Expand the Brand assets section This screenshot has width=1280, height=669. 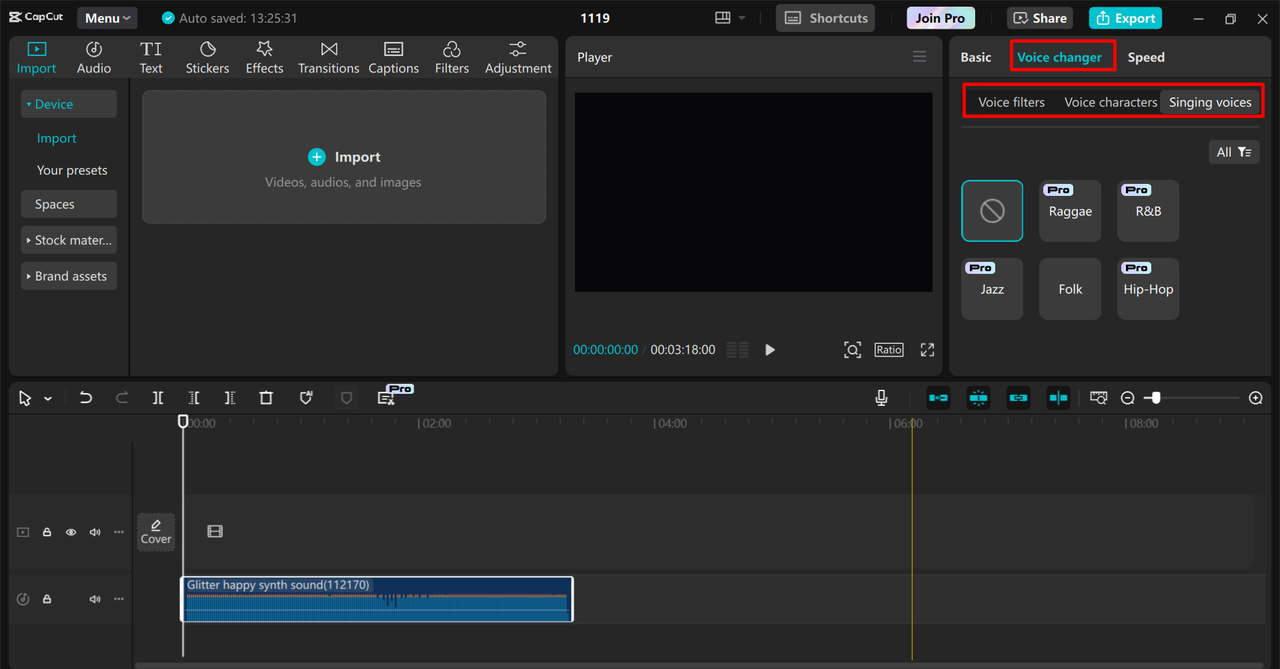[x=69, y=276]
